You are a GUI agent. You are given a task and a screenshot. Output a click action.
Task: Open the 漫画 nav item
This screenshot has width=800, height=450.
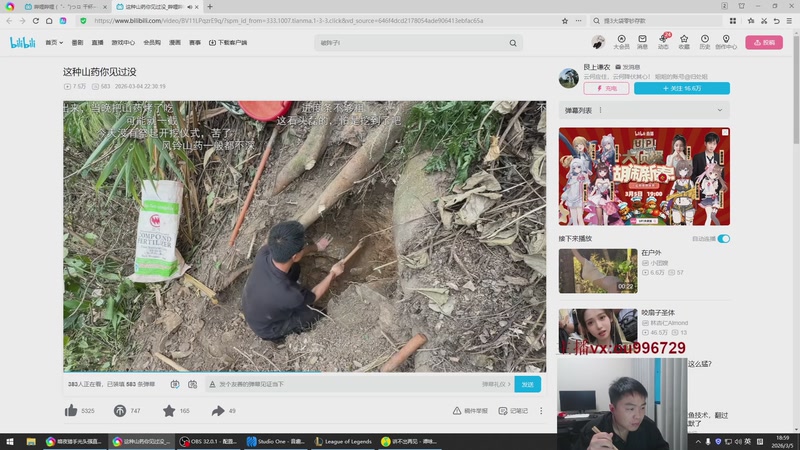(x=175, y=43)
